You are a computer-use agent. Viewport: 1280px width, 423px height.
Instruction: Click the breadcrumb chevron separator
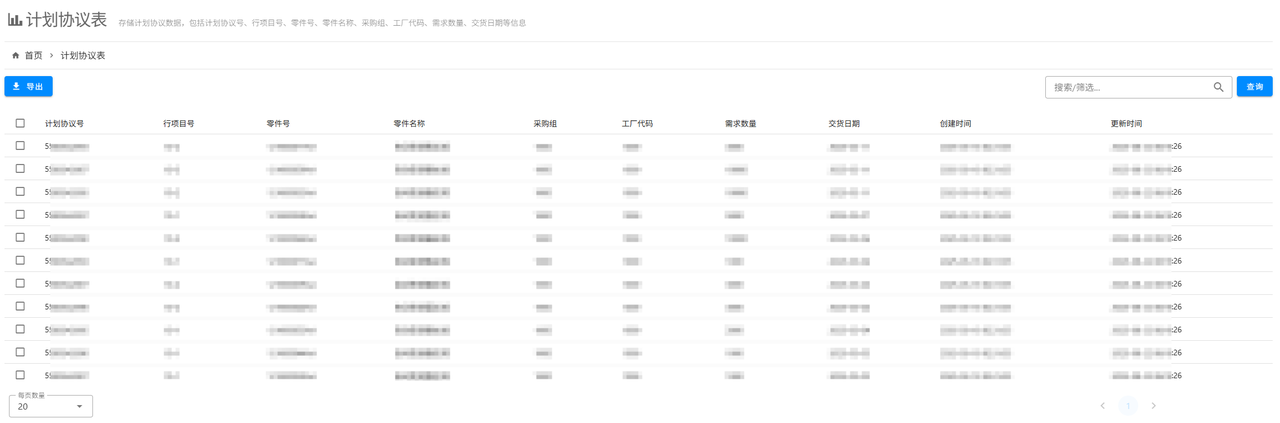[52, 56]
